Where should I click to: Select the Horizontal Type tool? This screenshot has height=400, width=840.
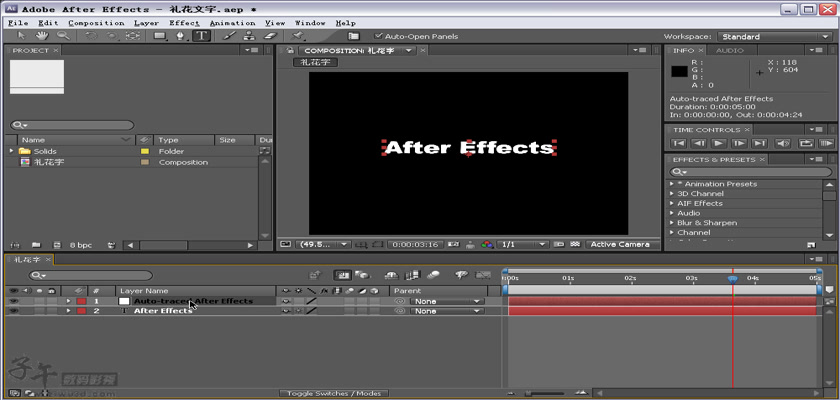tap(201, 36)
